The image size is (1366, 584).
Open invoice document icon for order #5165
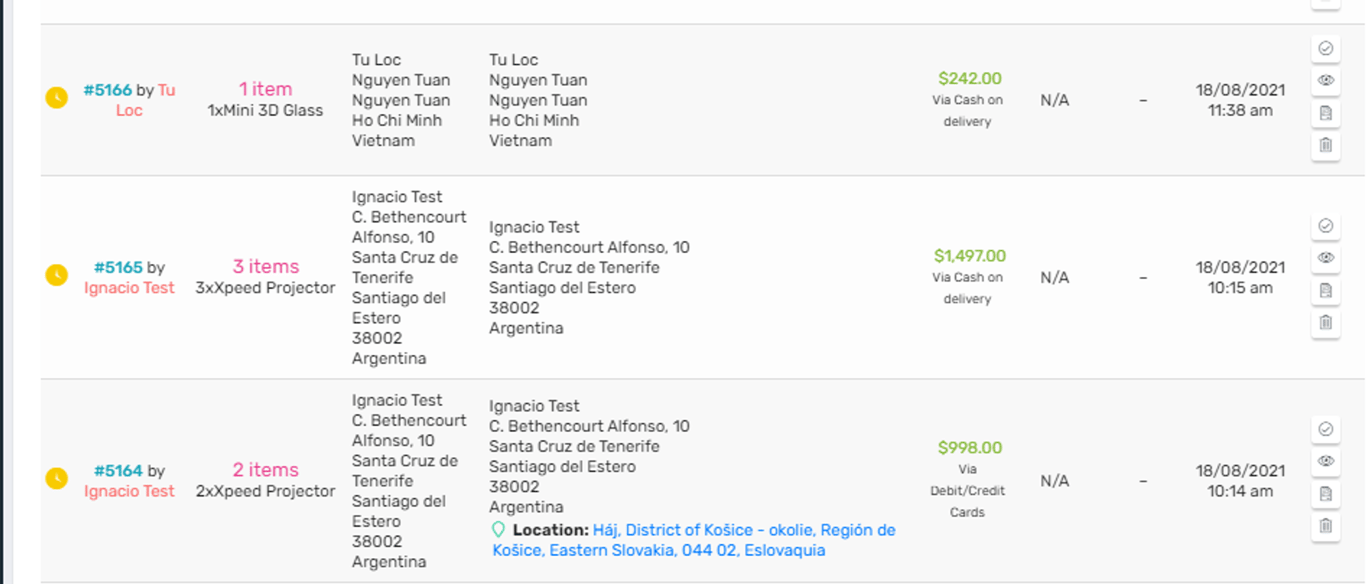click(x=1326, y=290)
